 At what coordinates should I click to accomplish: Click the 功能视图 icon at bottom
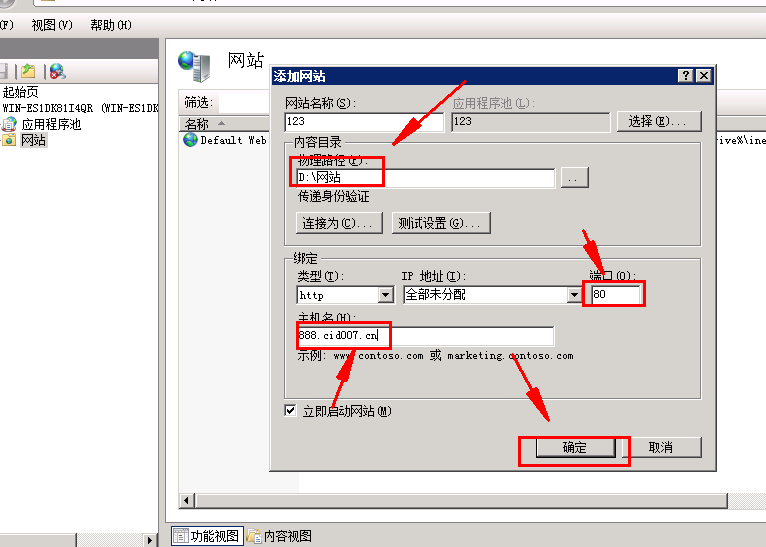[181, 536]
